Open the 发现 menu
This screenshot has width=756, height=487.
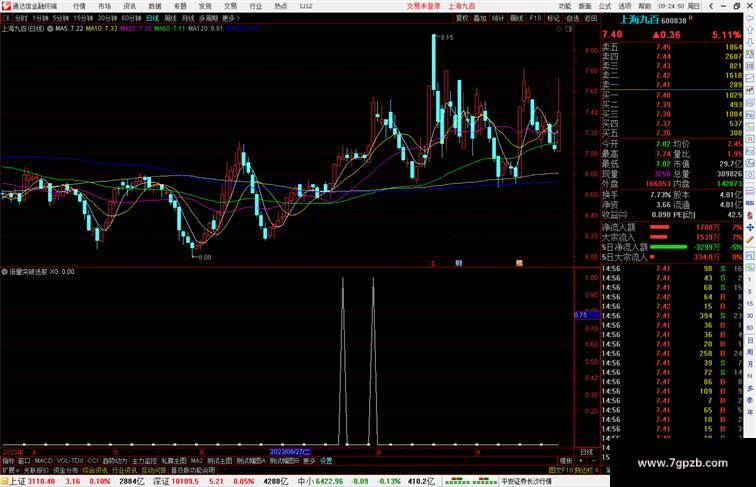(x=205, y=6)
